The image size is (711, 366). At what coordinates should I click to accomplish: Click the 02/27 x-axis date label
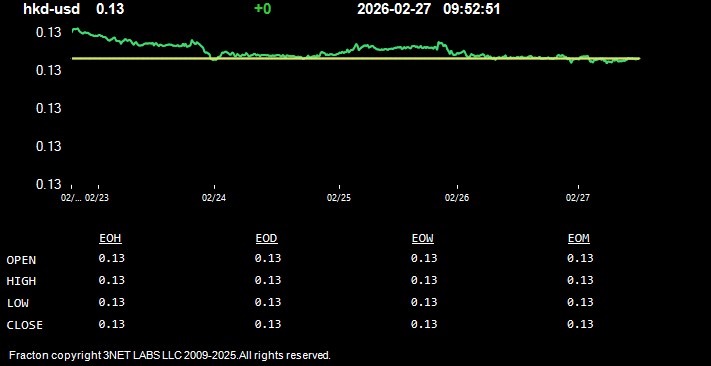click(578, 198)
